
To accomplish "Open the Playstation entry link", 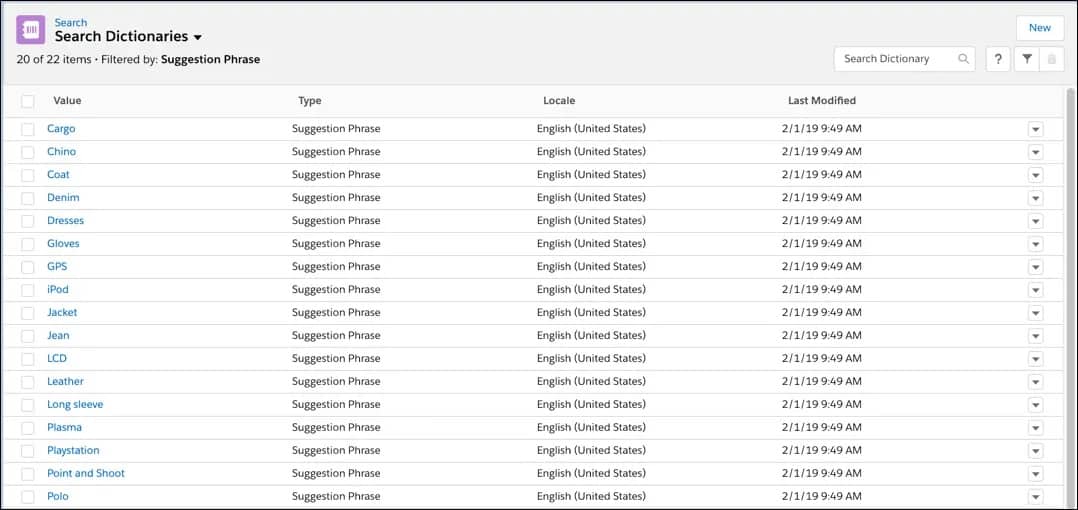I will point(73,450).
